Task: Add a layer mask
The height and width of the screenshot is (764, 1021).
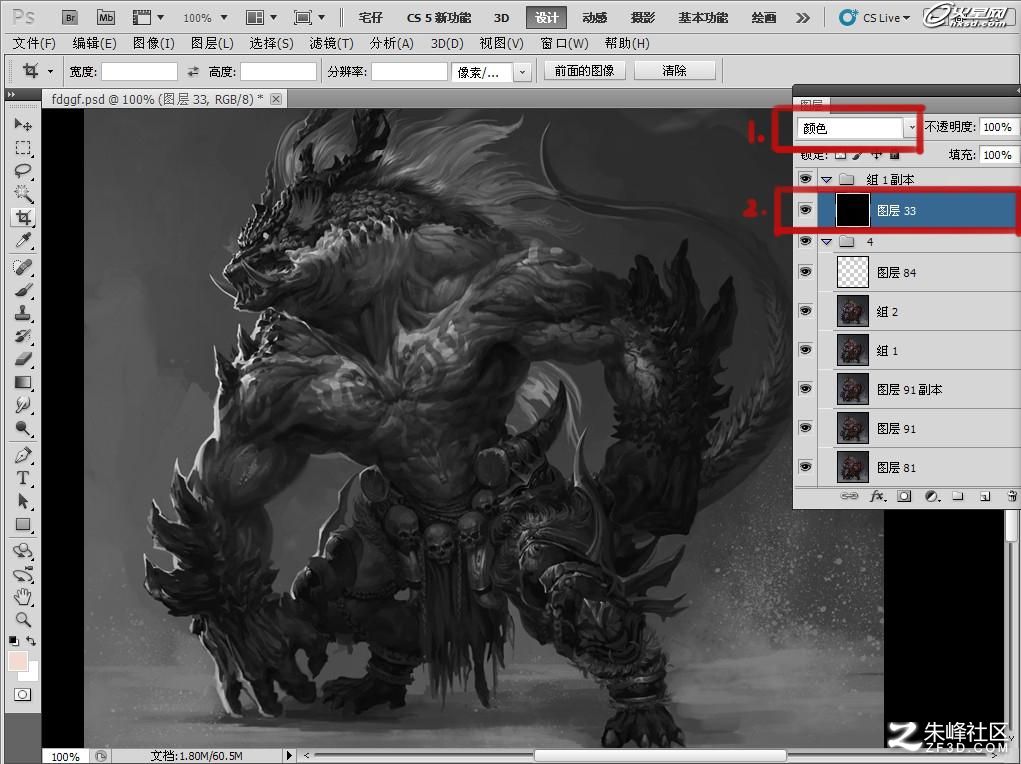Action: (x=904, y=496)
